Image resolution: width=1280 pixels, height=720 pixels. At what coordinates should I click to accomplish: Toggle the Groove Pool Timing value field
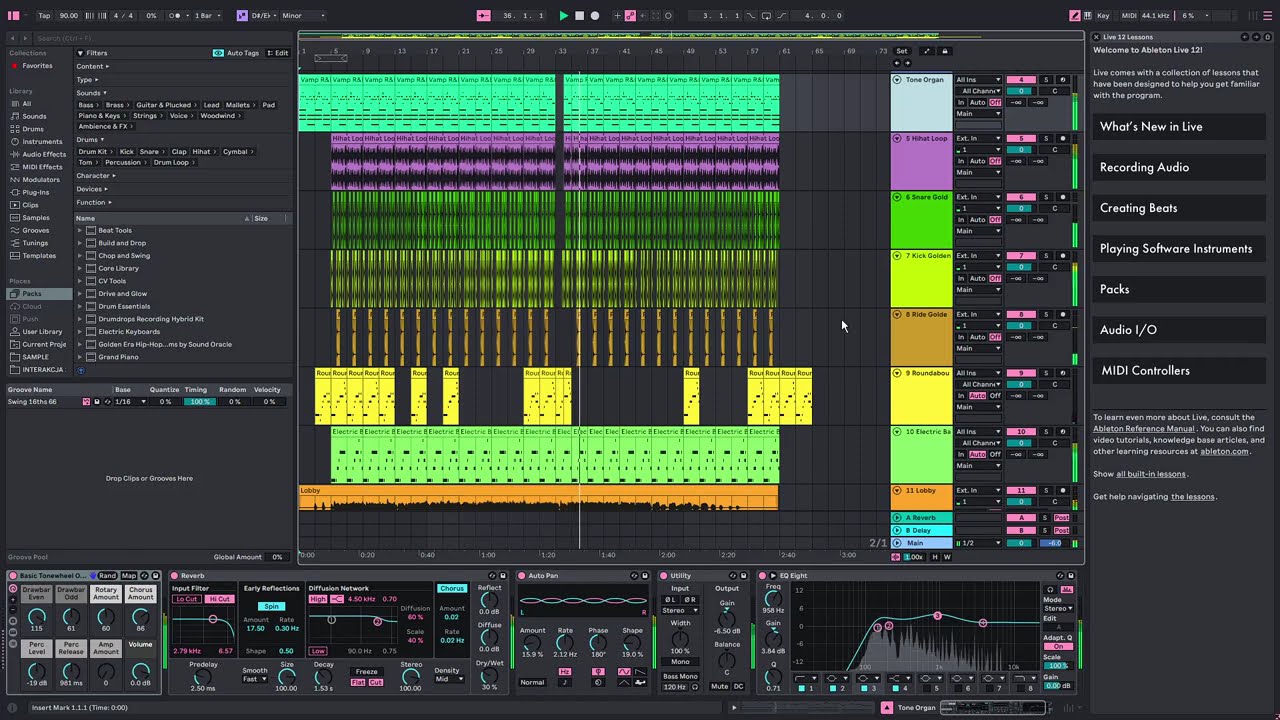(x=200, y=402)
